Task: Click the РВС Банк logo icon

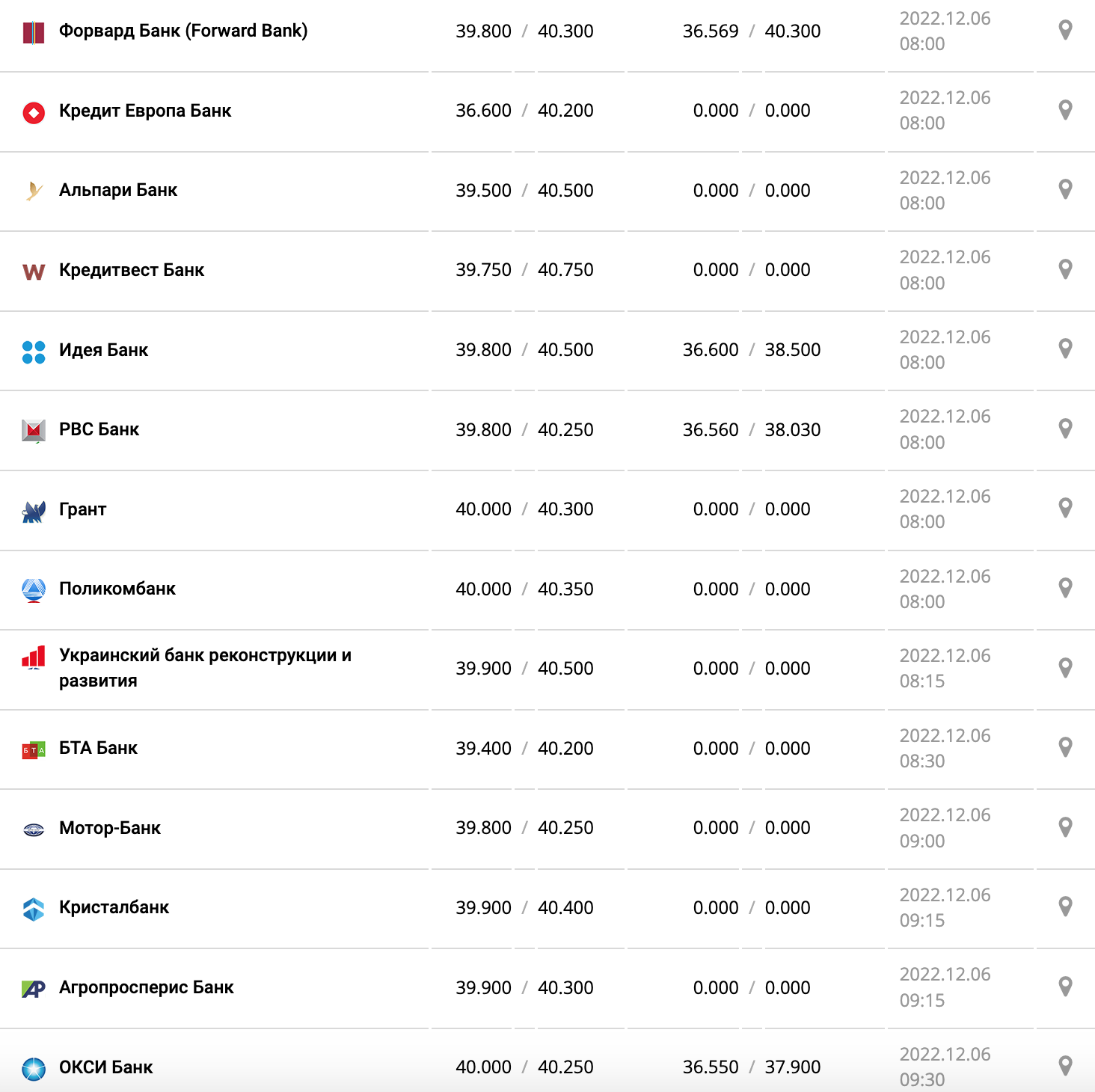Action: point(34,430)
